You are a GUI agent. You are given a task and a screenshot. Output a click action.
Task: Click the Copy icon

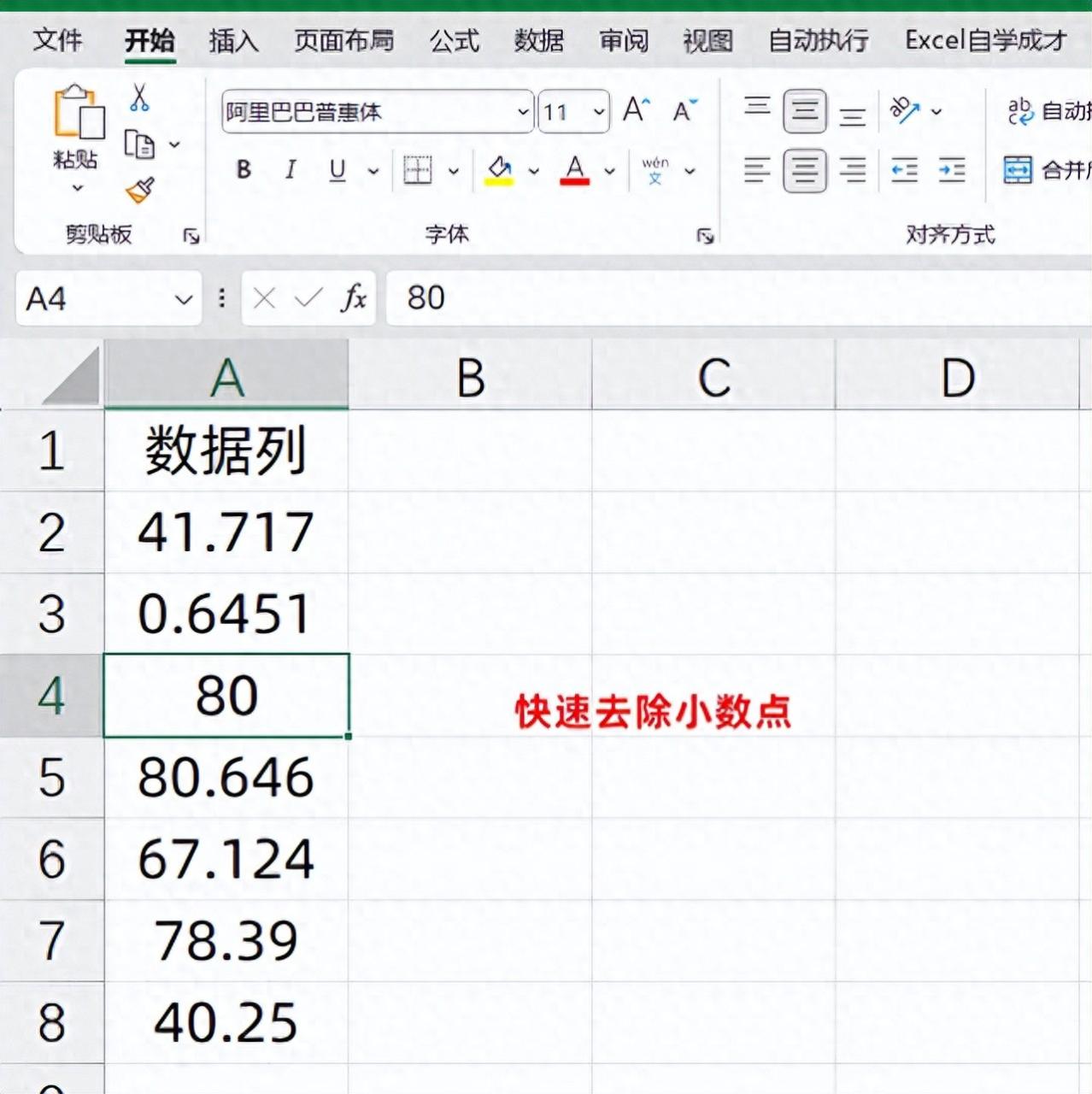point(138,144)
